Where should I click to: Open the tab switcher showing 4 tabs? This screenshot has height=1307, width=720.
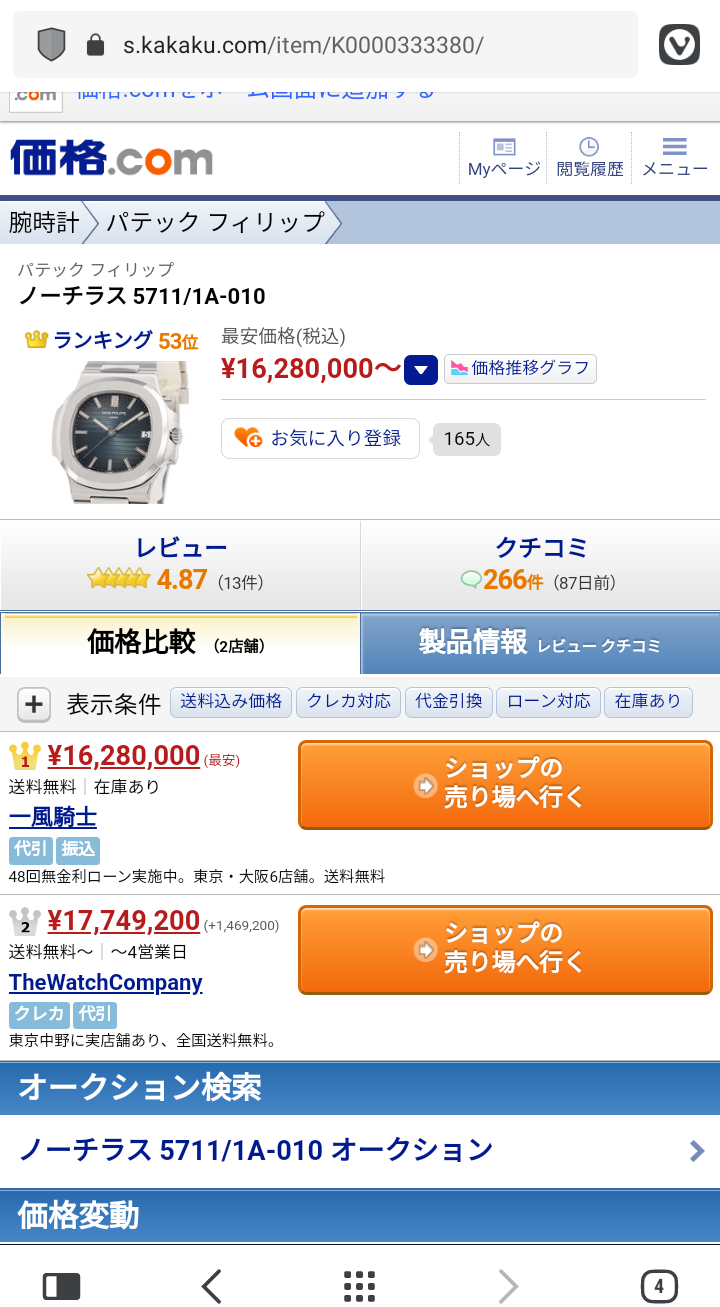[x=658, y=1286]
